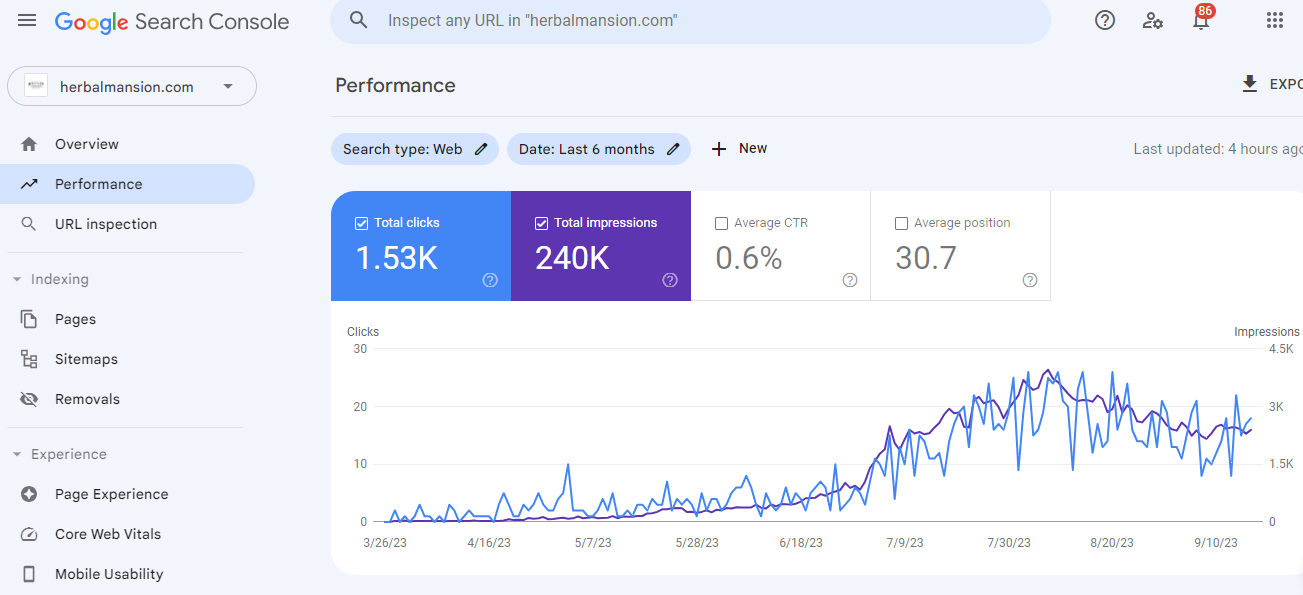
Task: Click the help icon on Average CTR card
Action: click(850, 280)
